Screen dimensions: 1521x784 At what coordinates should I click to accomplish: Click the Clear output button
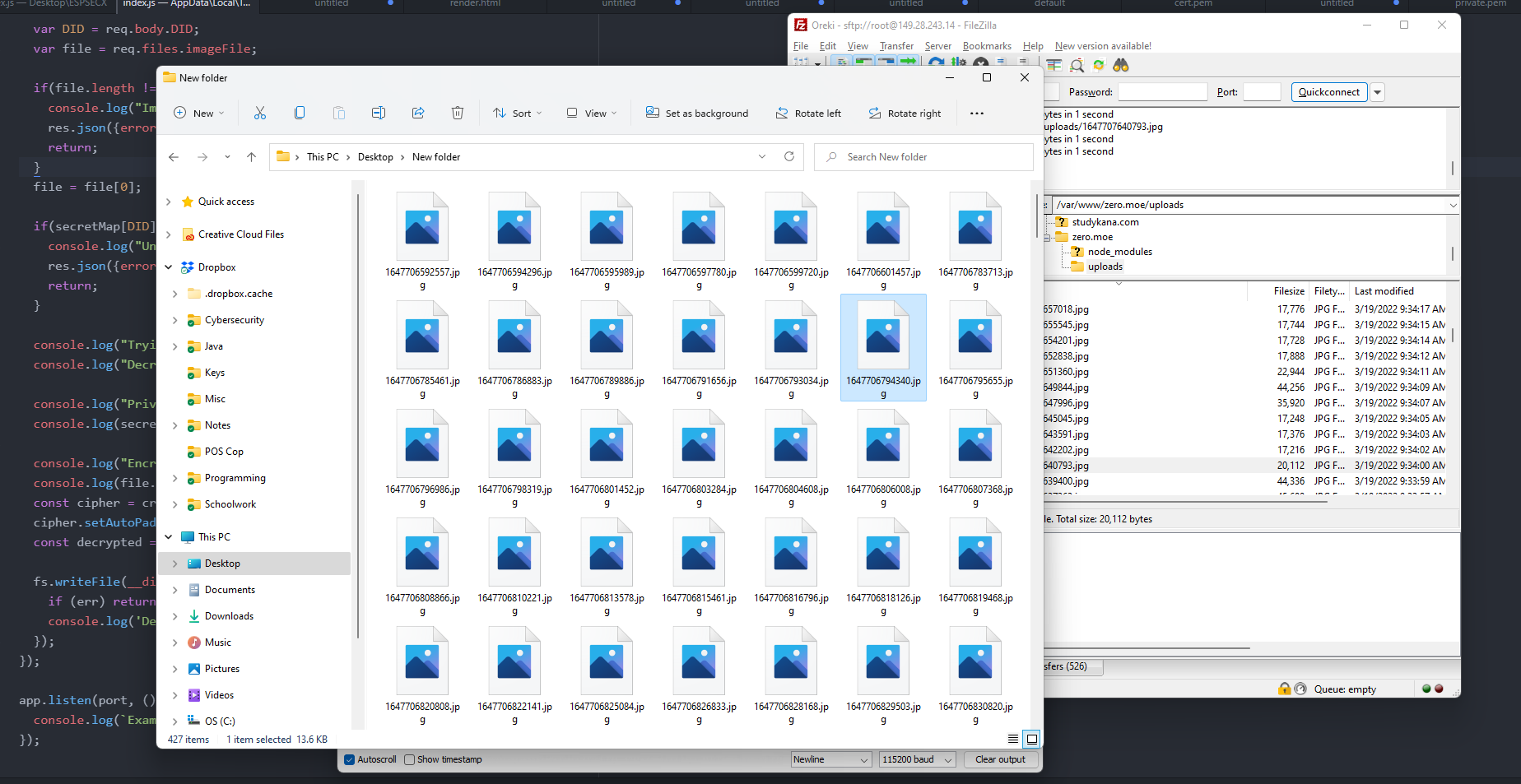coord(1000,759)
